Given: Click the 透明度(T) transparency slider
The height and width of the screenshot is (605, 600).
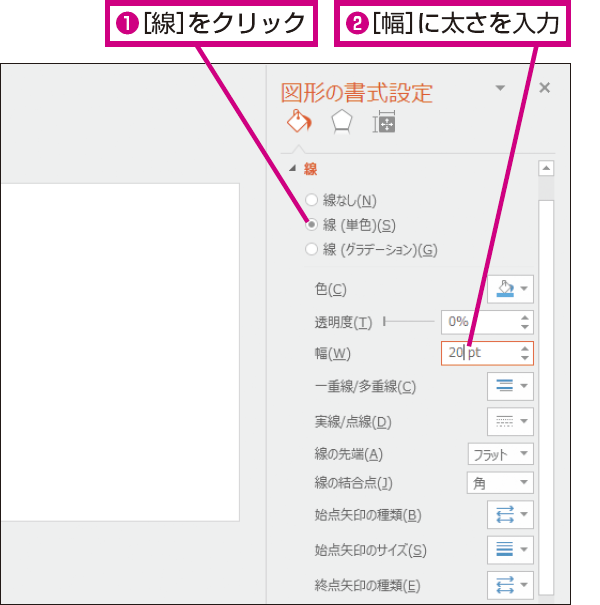Looking at the screenshot, I should click(x=409, y=321).
